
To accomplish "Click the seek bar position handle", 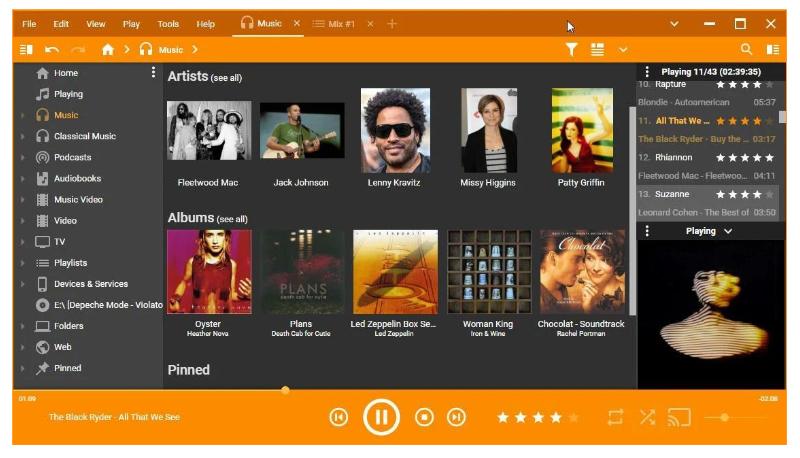I will [285, 390].
